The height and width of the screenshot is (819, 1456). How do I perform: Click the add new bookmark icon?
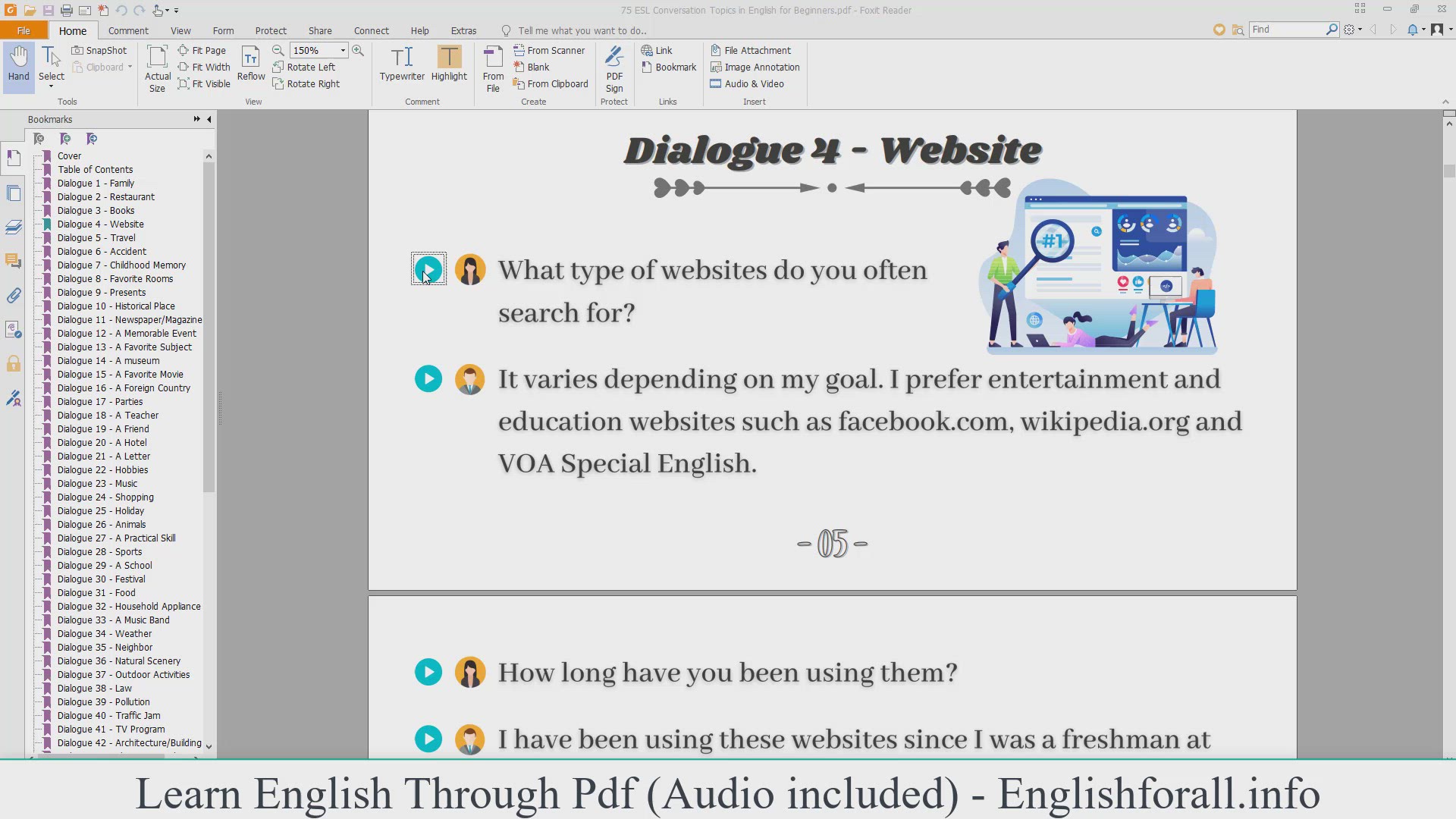pyautogui.click(x=65, y=139)
